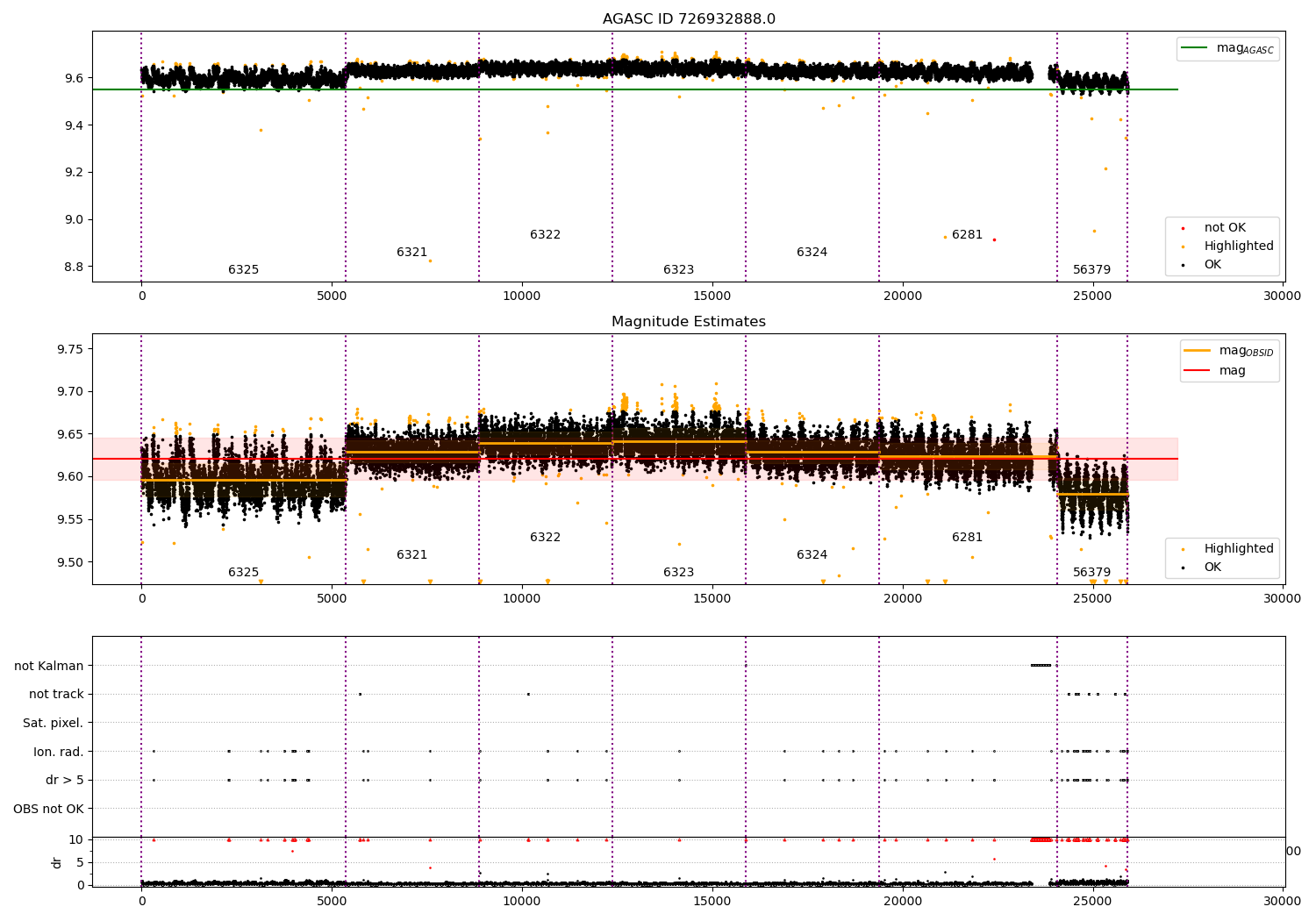Click the 15000 x-axis tick in top plot
1316x921 pixels.
point(712,296)
